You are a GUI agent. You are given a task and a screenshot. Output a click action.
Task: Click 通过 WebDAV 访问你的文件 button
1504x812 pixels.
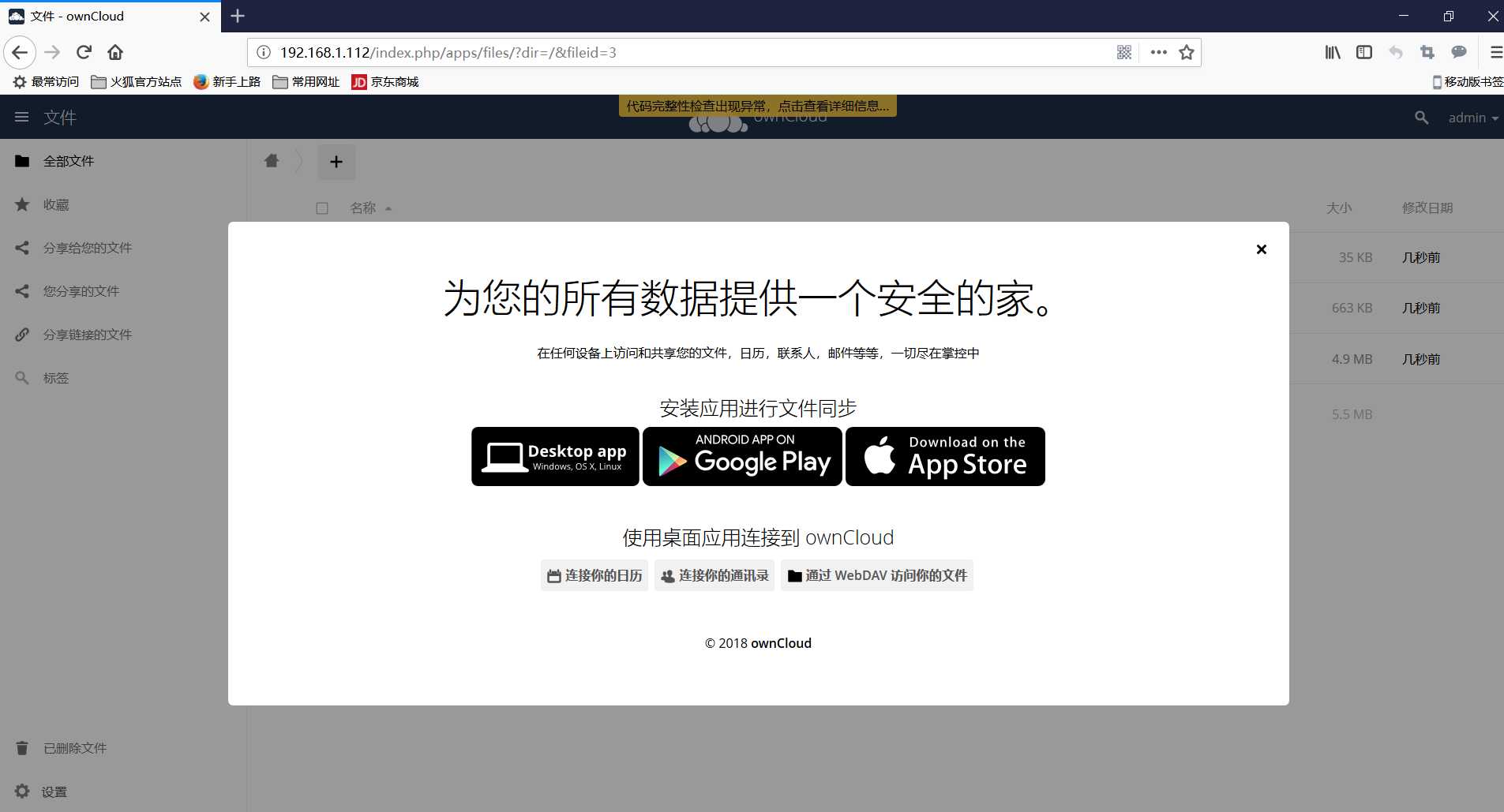coord(877,575)
